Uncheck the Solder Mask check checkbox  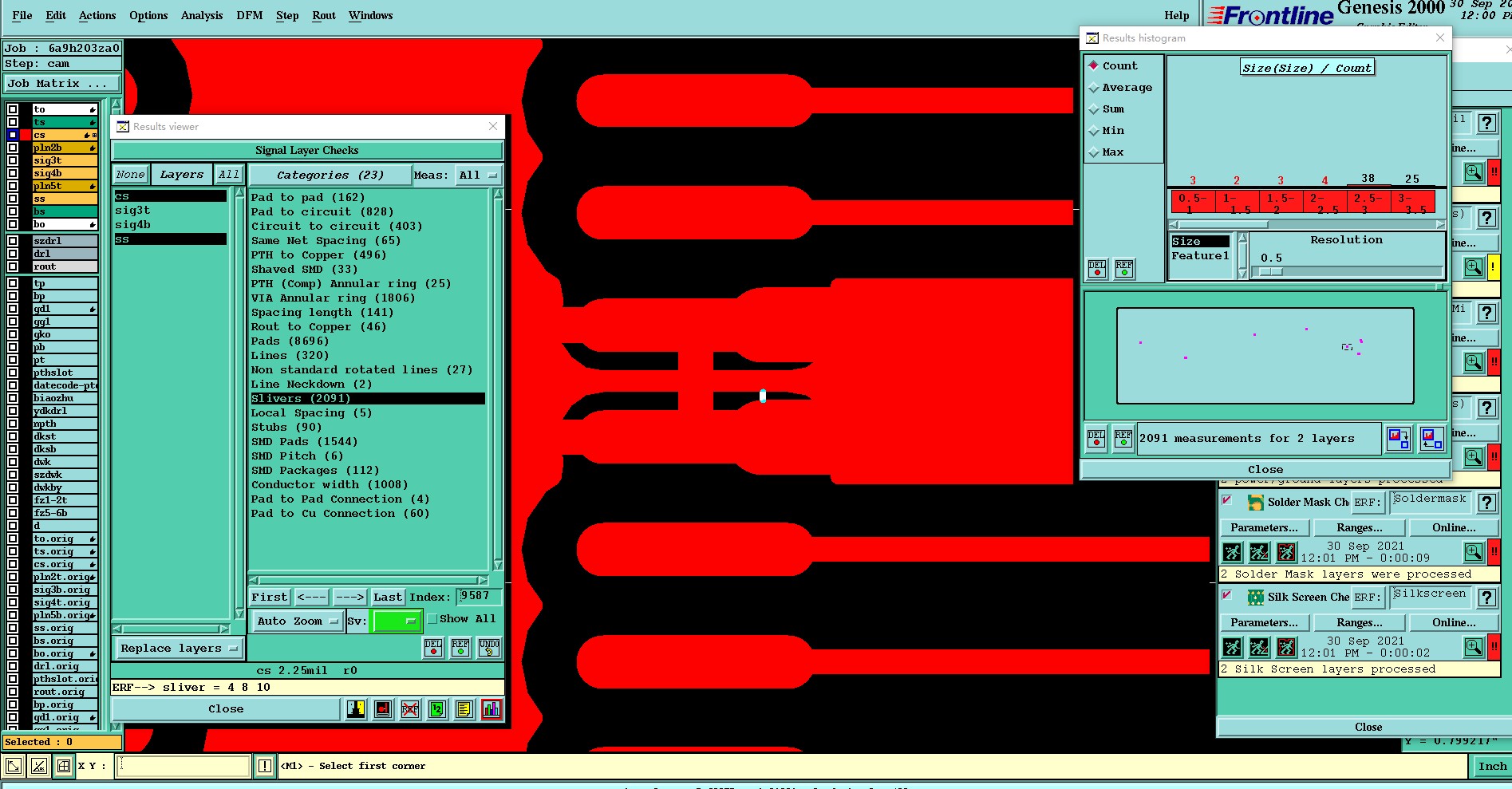[x=1227, y=501]
